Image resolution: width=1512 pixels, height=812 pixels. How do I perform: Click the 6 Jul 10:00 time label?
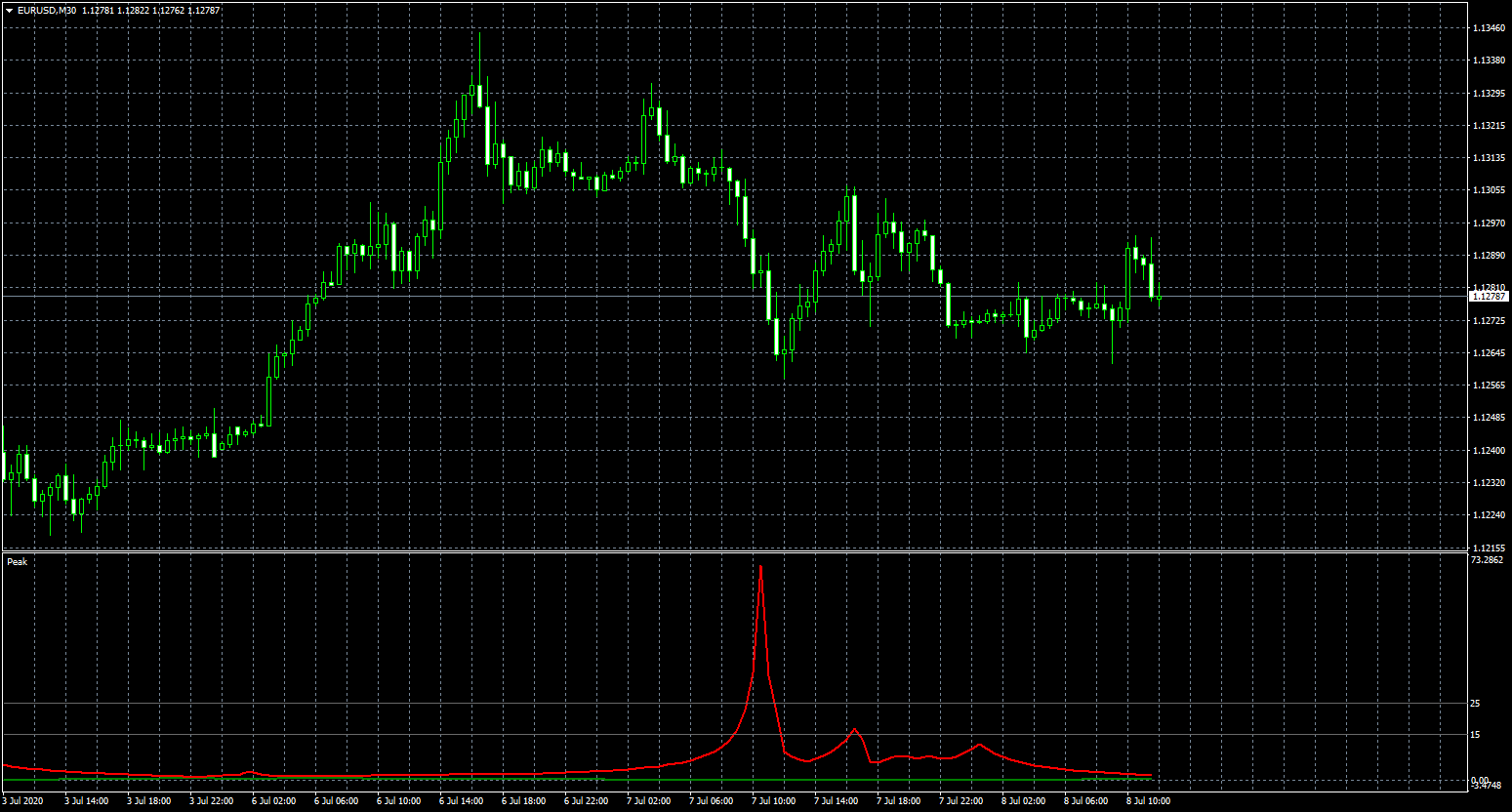point(399,801)
